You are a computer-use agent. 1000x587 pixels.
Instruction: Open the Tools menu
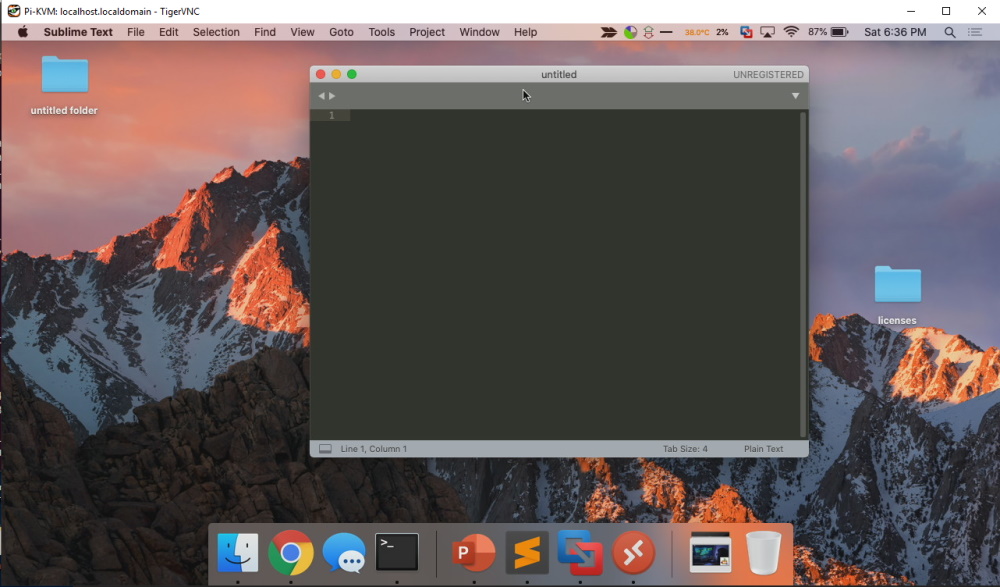pos(381,32)
